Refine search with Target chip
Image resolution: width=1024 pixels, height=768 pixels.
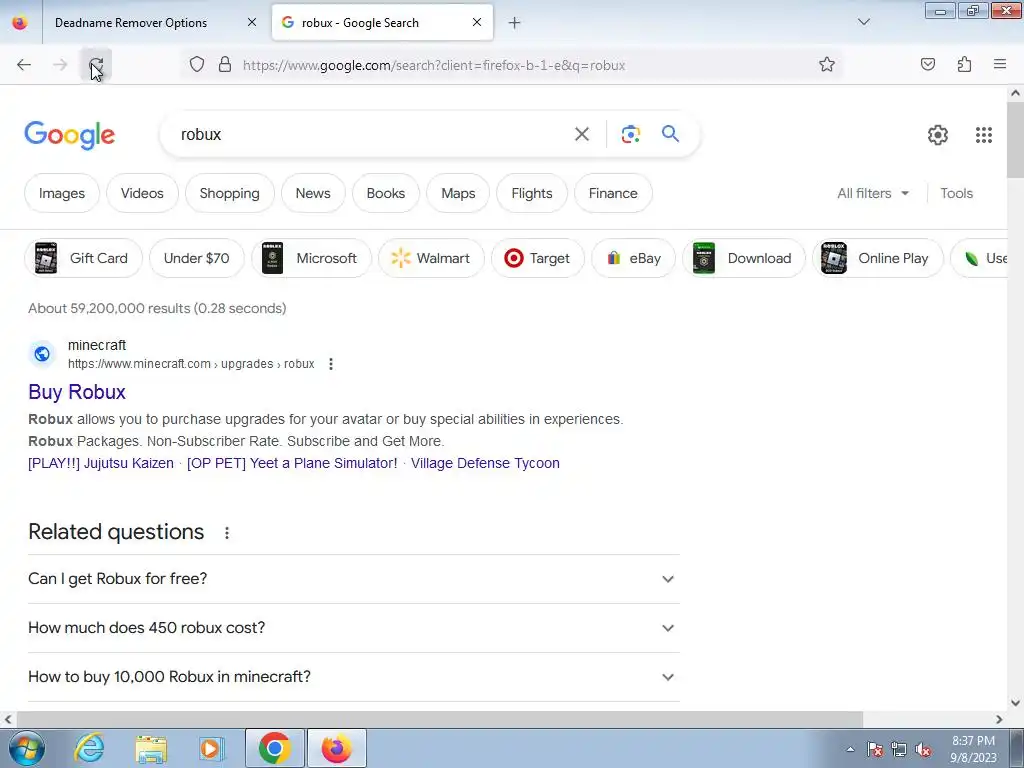tap(538, 258)
